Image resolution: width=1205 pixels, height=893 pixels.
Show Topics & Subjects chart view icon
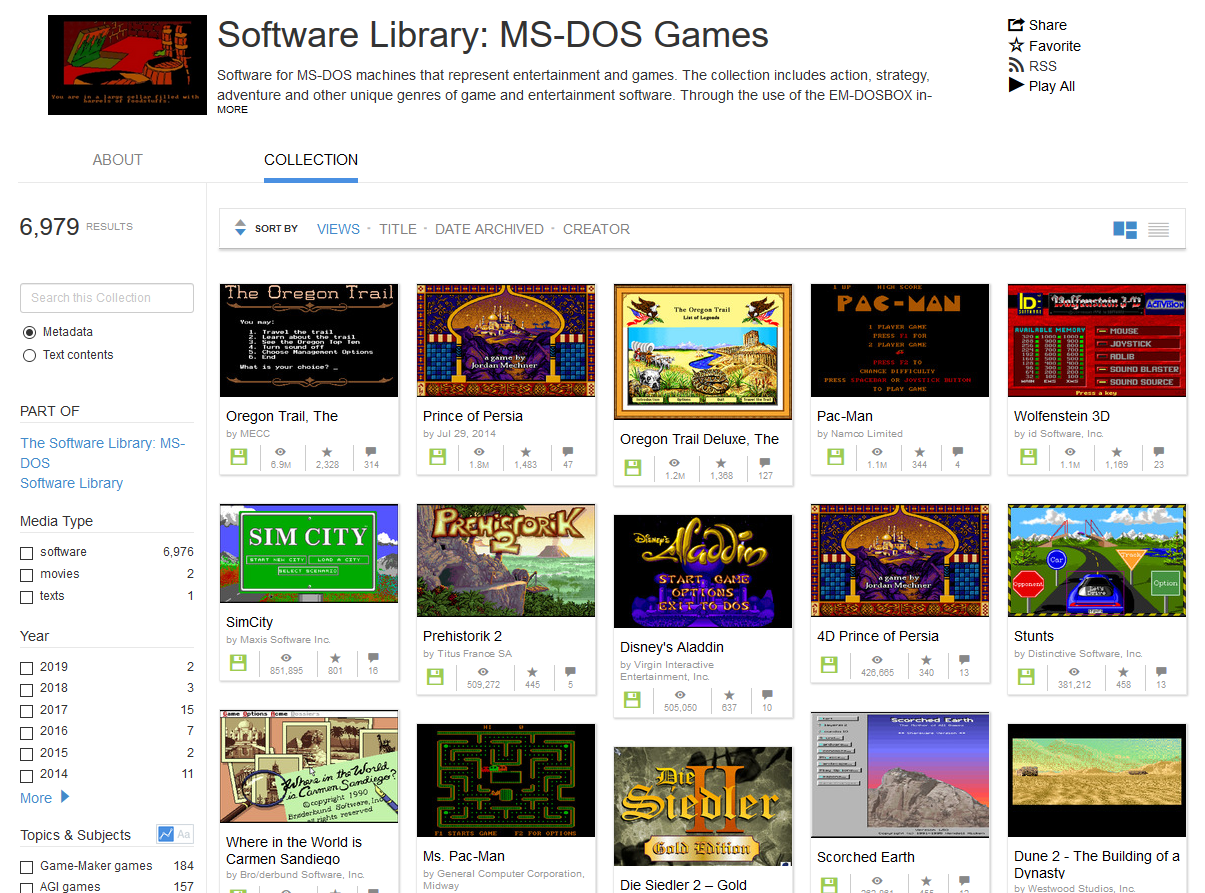[166, 835]
